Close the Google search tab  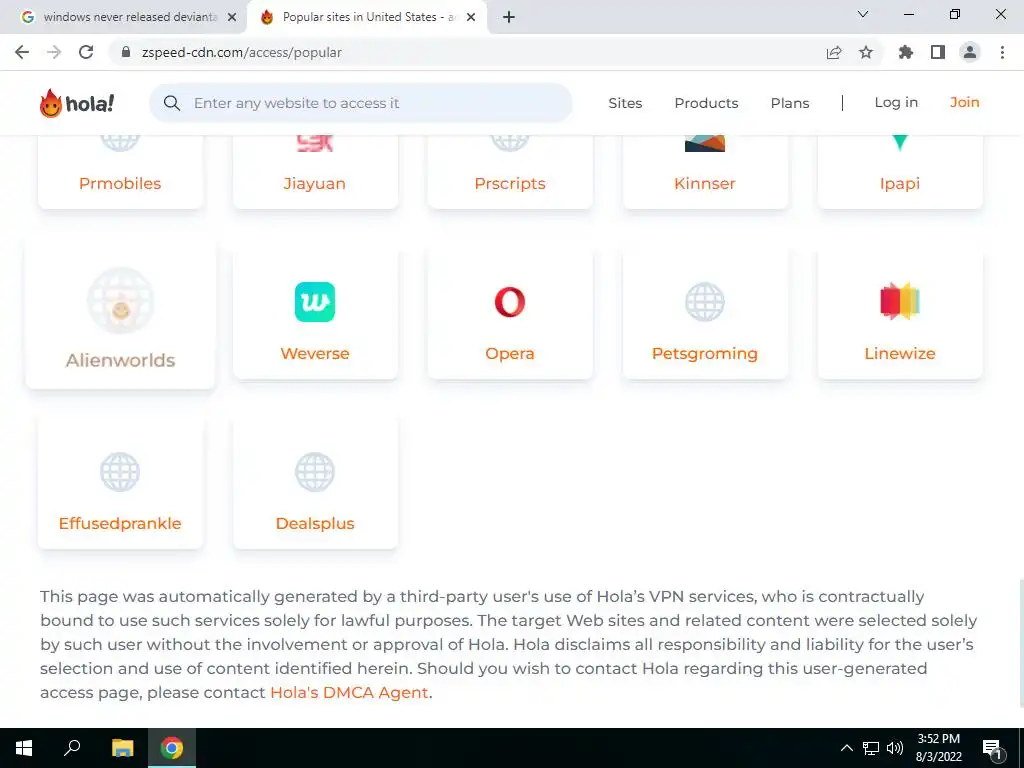[x=232, y=17]
